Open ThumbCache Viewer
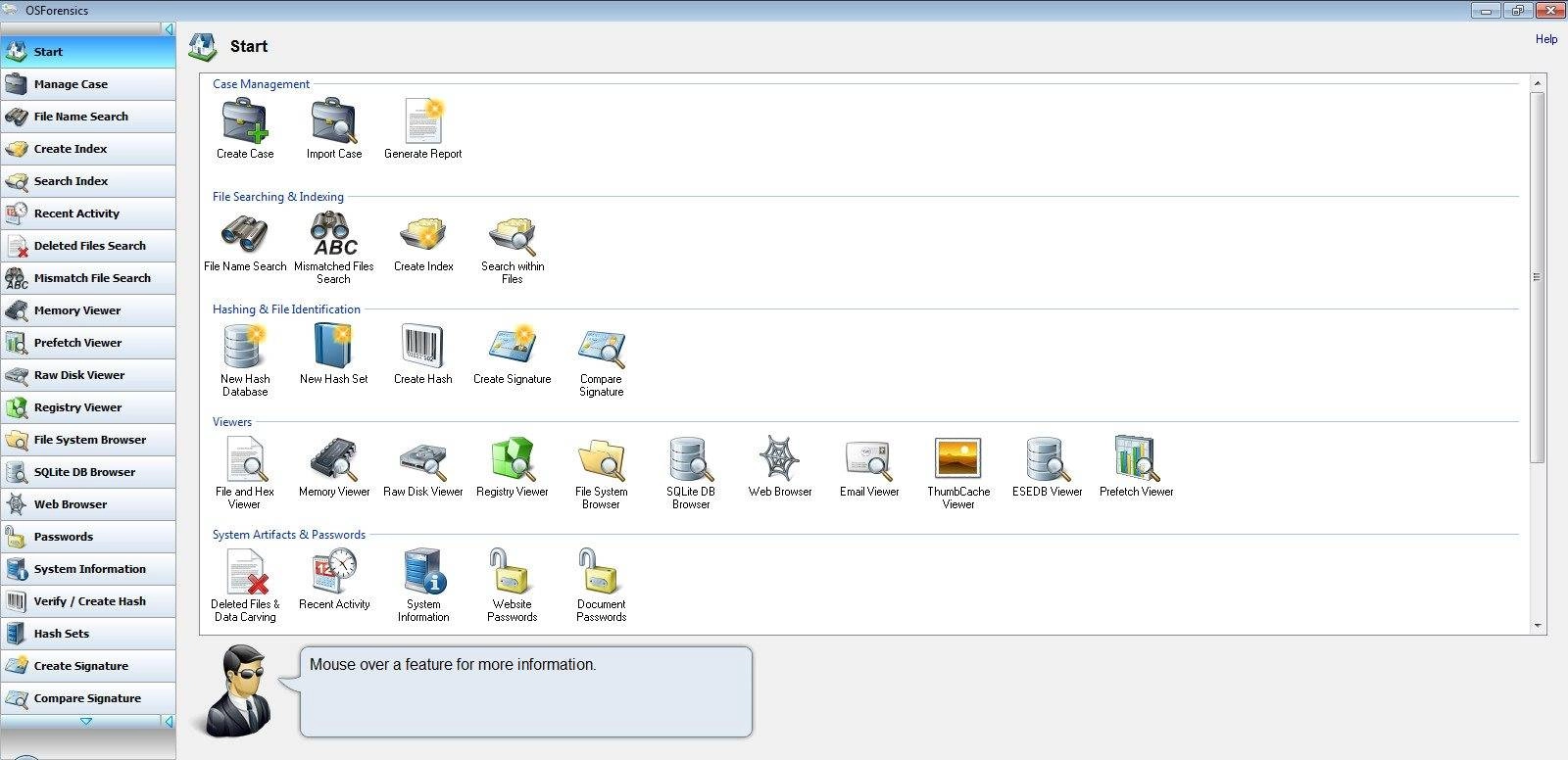1568x760 pixels. [958, 458]
